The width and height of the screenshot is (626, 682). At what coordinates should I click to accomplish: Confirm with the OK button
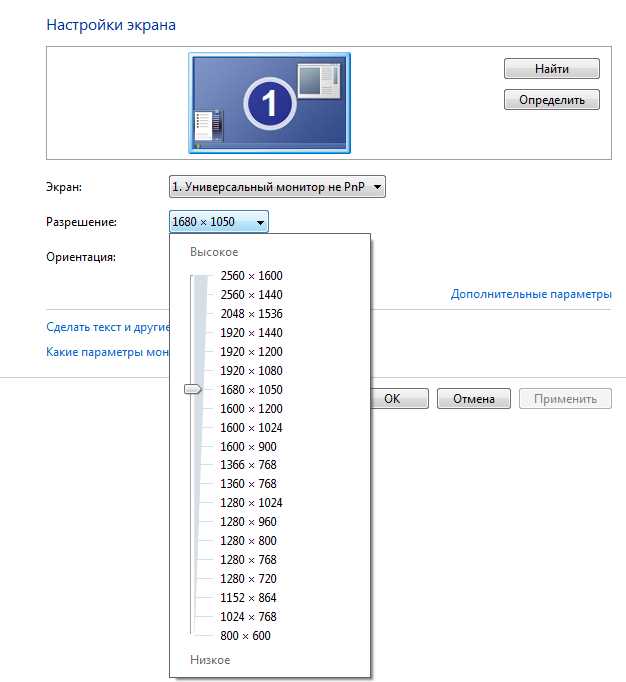point(399,399)
